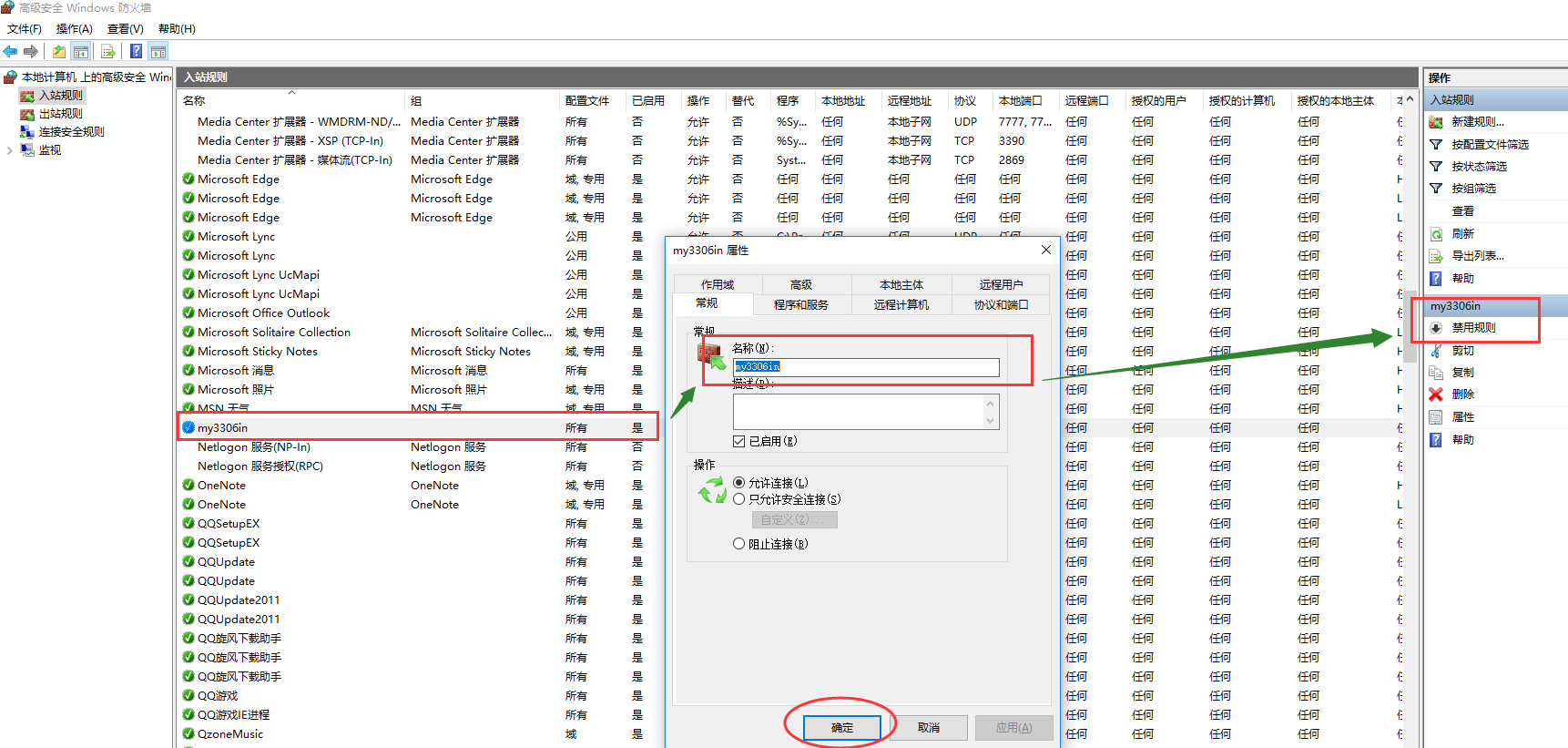Open the 操作(A) menu

(x=75, y=28)
